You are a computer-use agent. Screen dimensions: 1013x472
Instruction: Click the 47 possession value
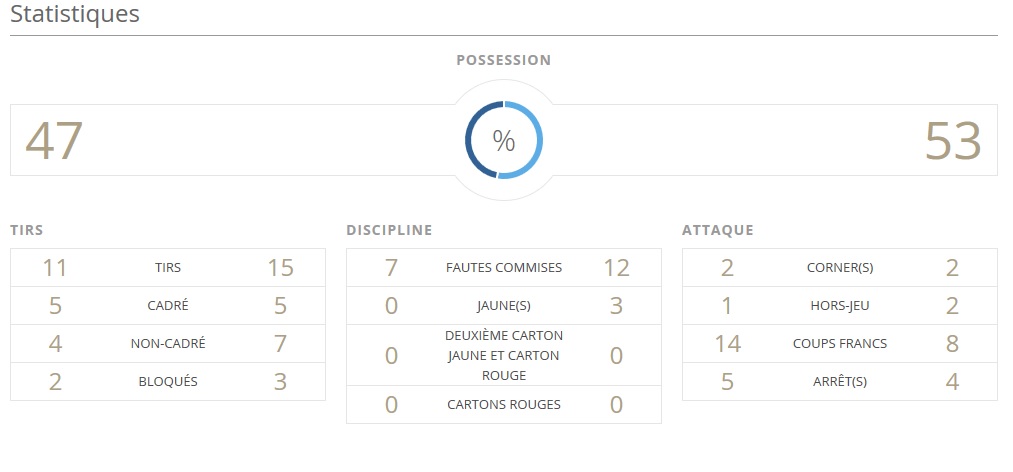(x=54, y=141)
